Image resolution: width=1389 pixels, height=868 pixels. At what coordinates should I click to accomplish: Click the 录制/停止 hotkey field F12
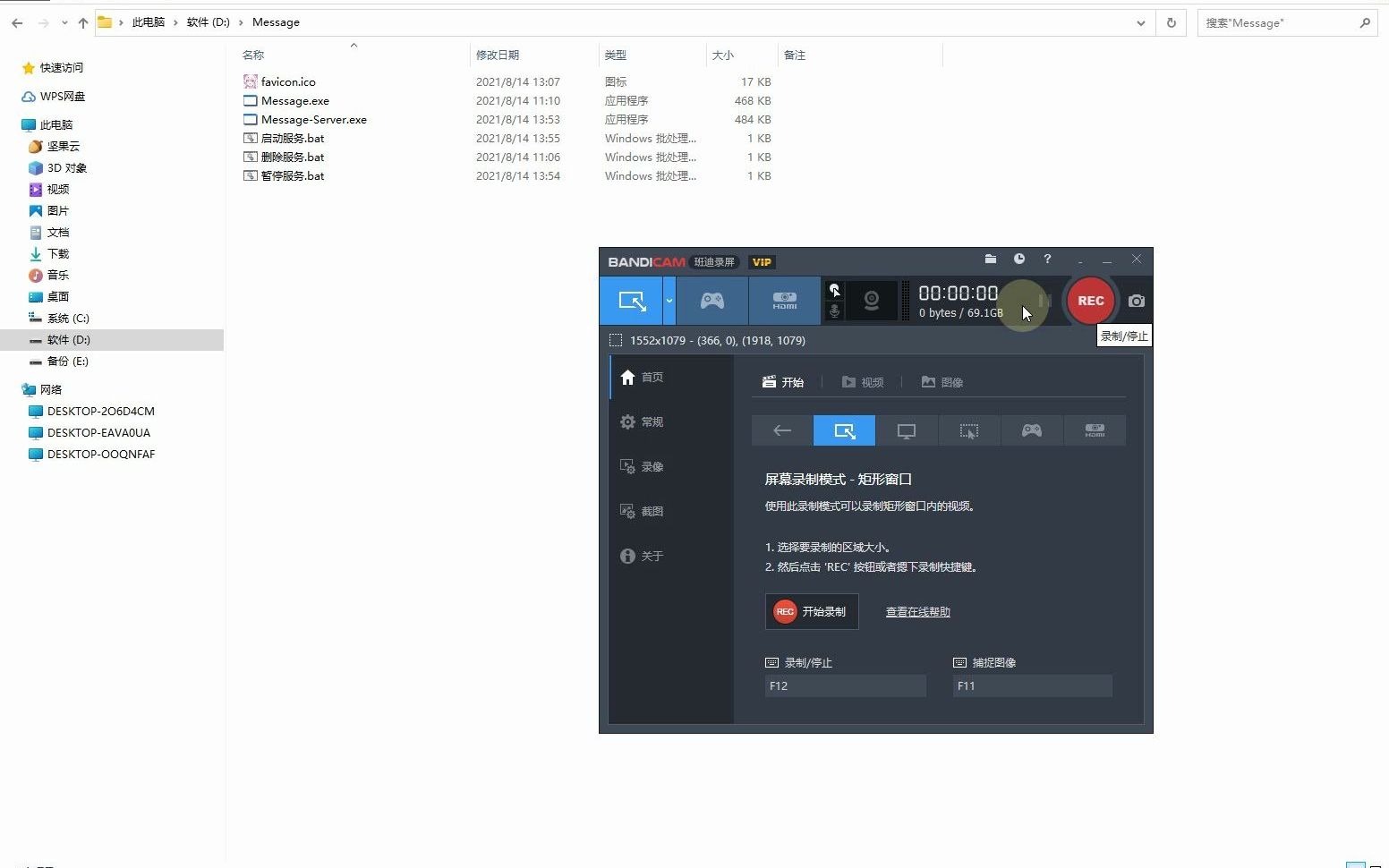coord(846,685)
